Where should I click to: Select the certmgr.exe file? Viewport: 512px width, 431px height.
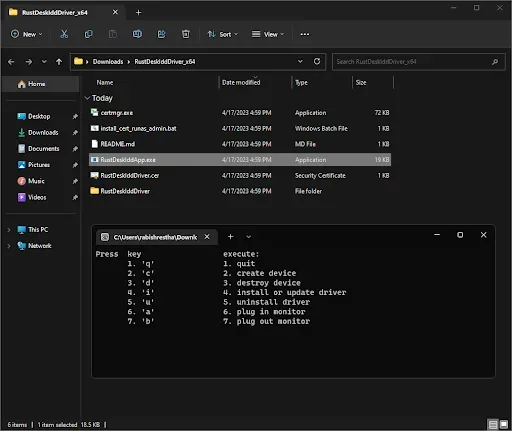point(240,113)
